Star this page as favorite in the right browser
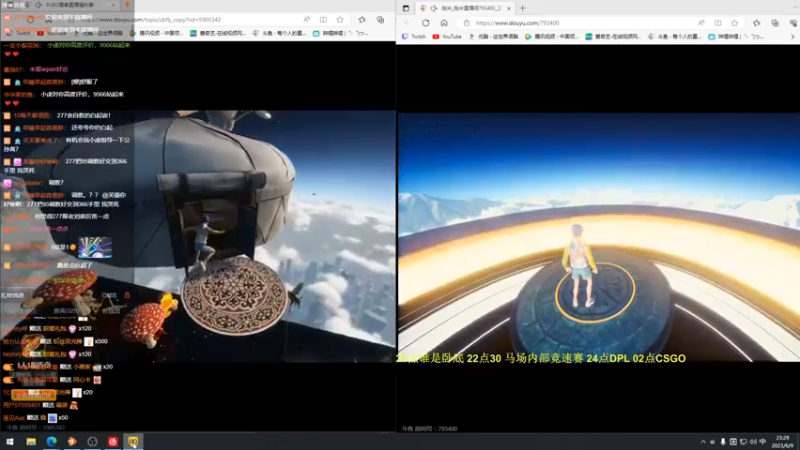Image resolution: width=800 pixels, height=450 pixels. coord(735,23)
